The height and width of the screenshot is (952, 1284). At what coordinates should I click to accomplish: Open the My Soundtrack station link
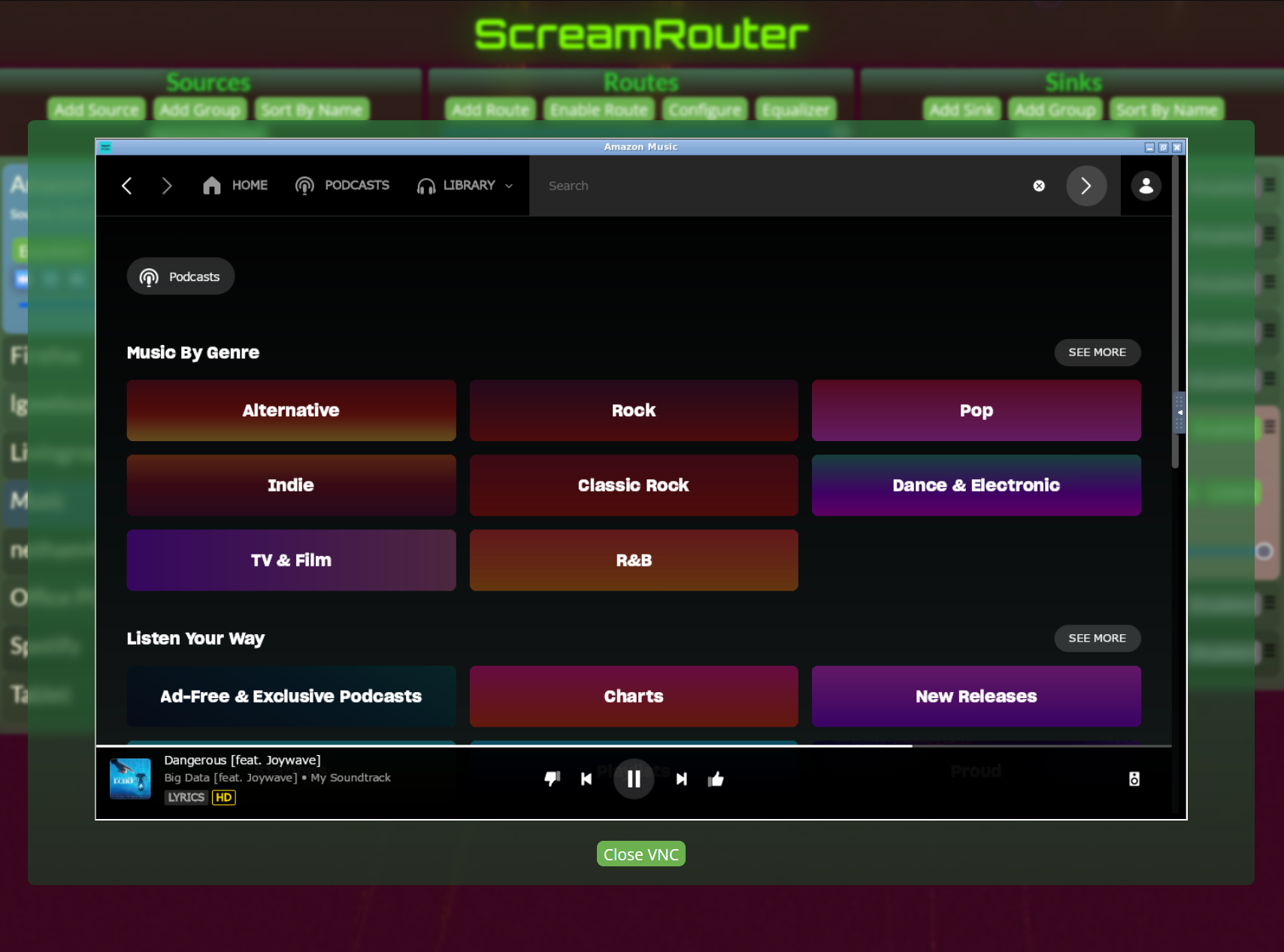coord(350,778)
